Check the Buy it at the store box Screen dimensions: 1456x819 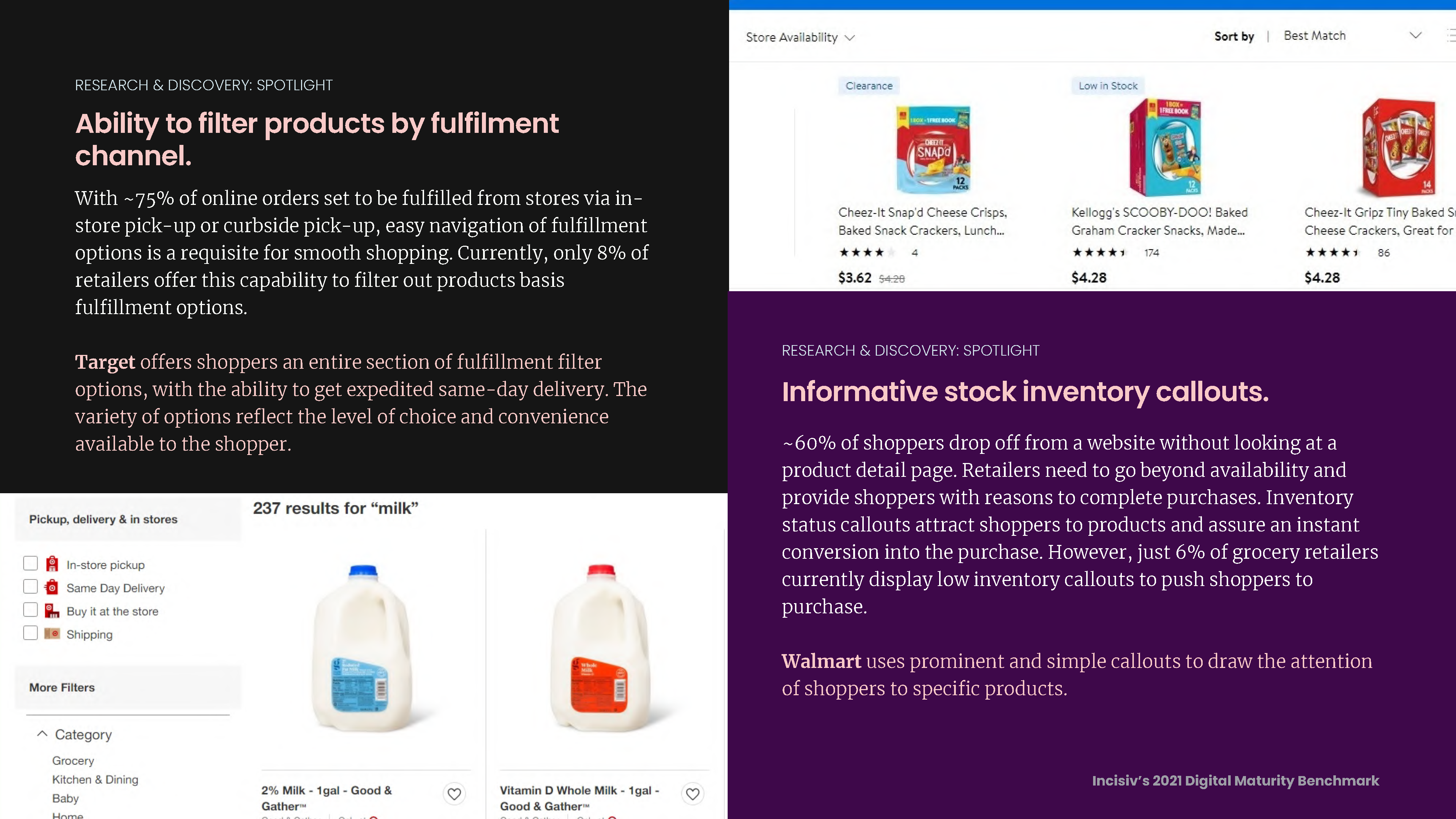pos(31,610)
